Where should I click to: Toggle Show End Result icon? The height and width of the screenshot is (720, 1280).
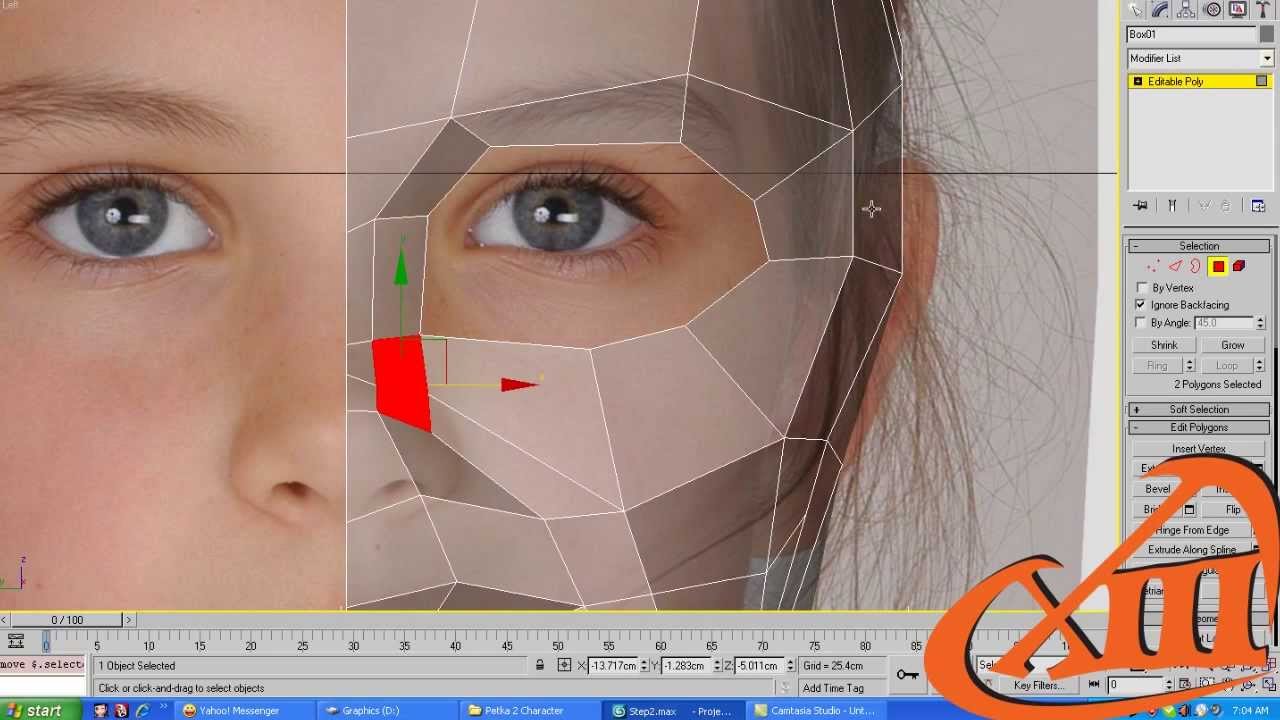pyautogui.click(x=1172, y=205)
